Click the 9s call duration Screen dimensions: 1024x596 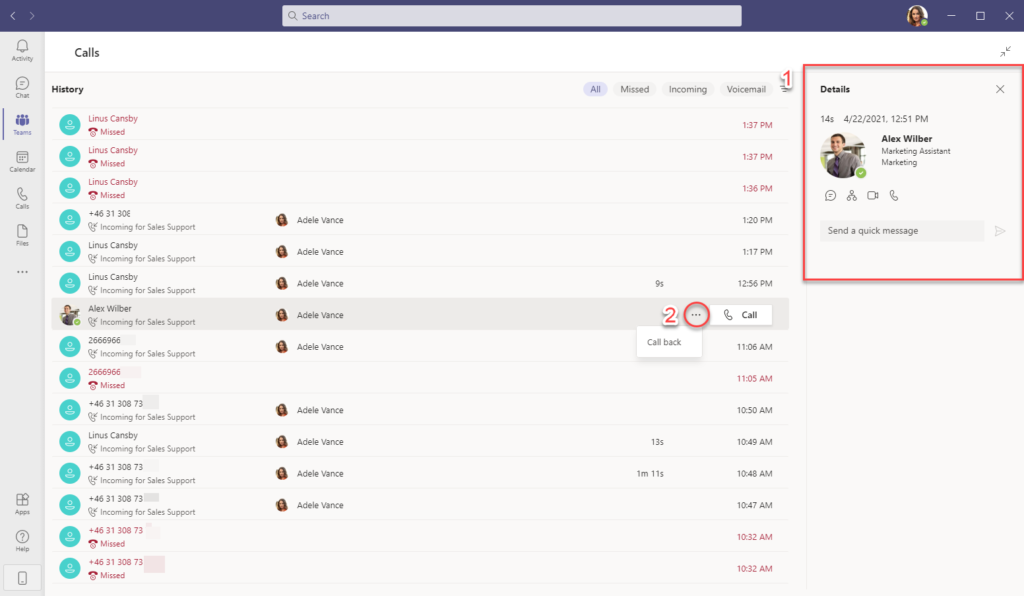[x=660, y=283]
